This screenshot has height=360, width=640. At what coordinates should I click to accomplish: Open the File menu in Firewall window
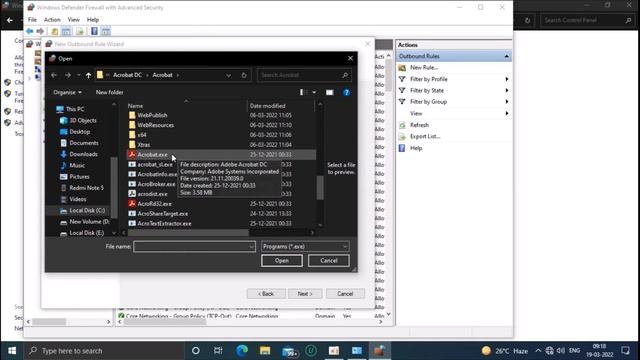pos(32,20)
